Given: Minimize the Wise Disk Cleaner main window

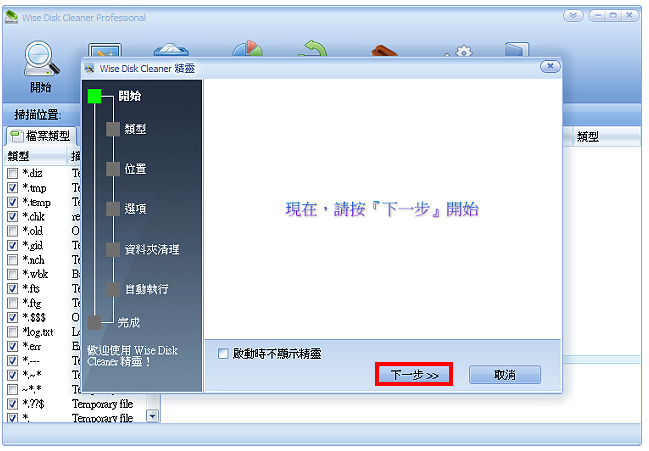Looking at the screenshot, I should tap(597, 16).
